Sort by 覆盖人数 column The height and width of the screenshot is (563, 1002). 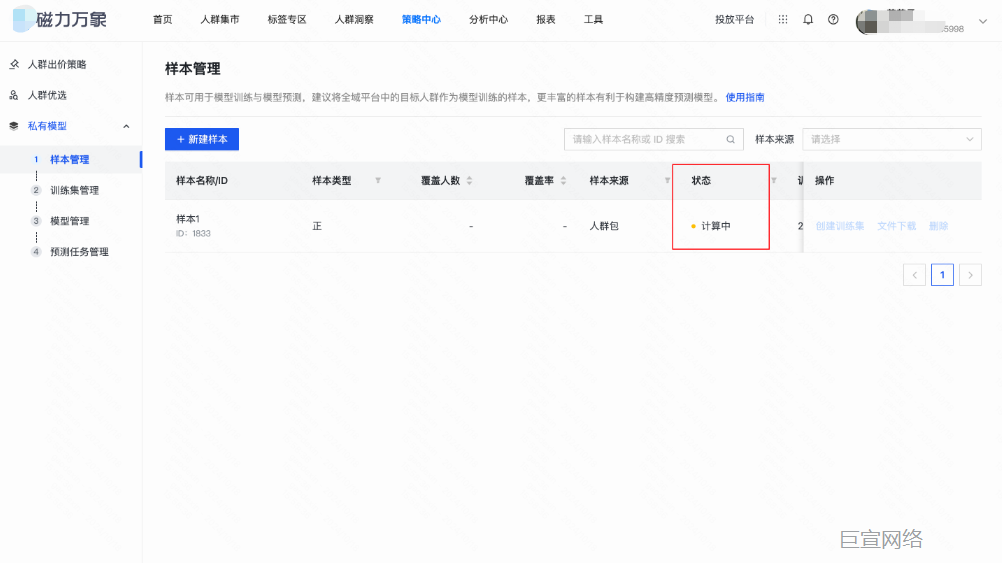pos(470,180)
